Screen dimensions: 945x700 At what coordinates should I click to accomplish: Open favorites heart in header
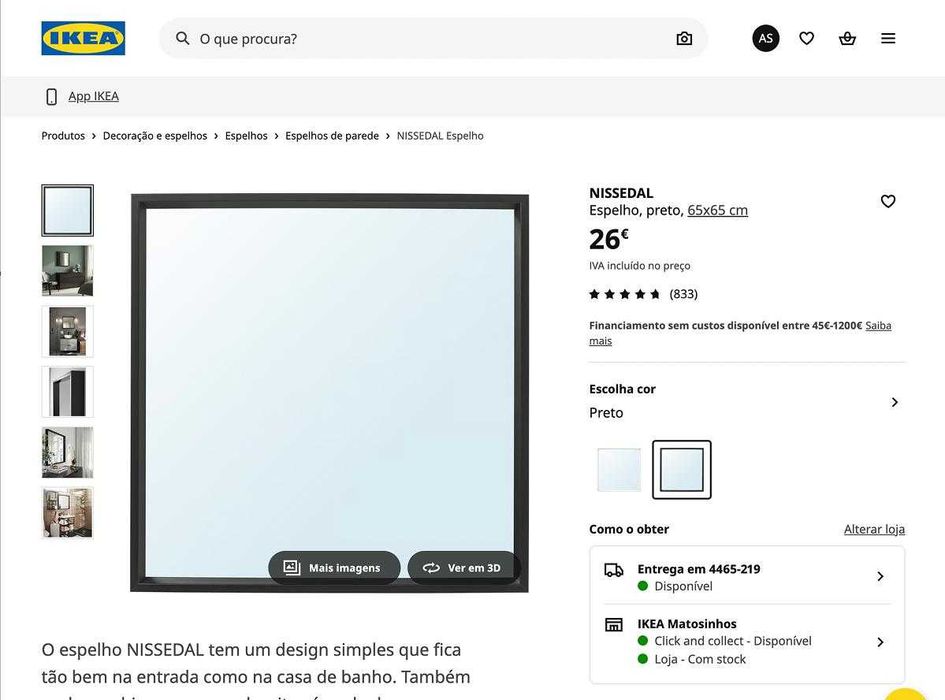[x=806, y=38]
